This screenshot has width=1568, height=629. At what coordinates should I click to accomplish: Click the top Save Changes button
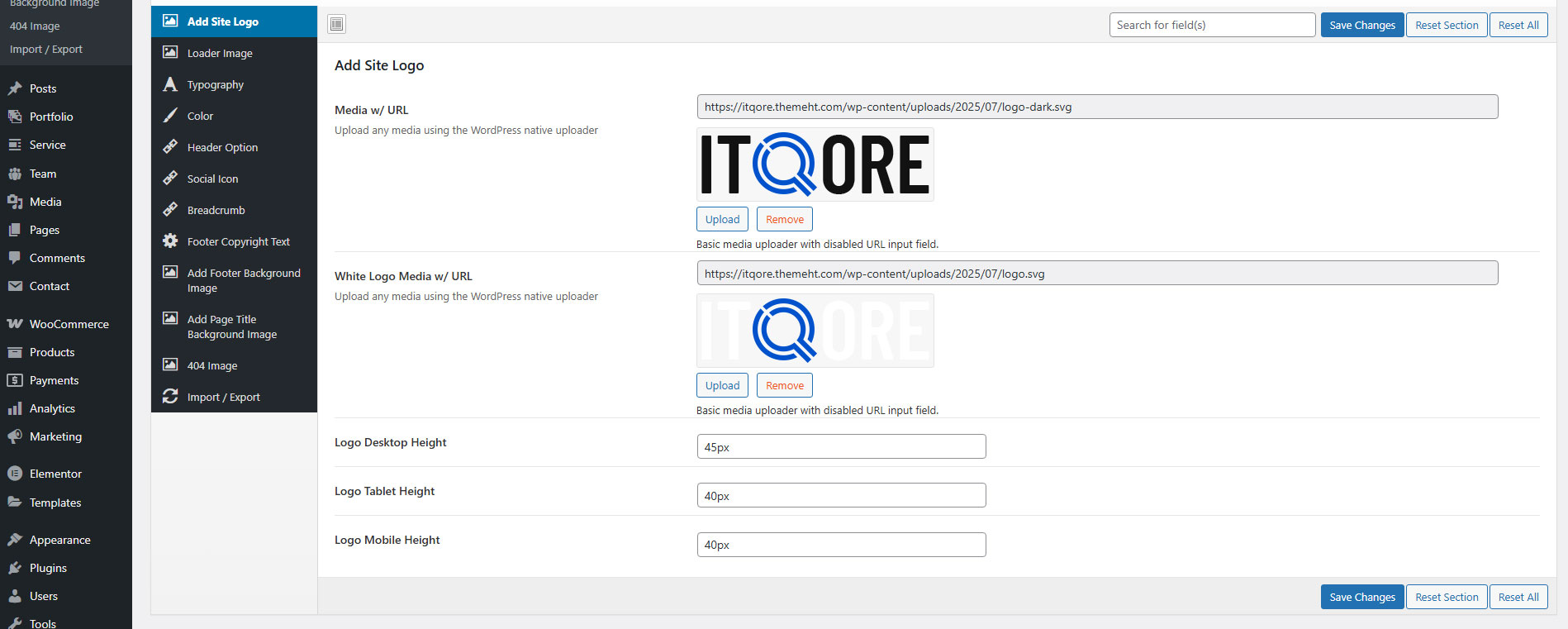[x=1361, y=25]
